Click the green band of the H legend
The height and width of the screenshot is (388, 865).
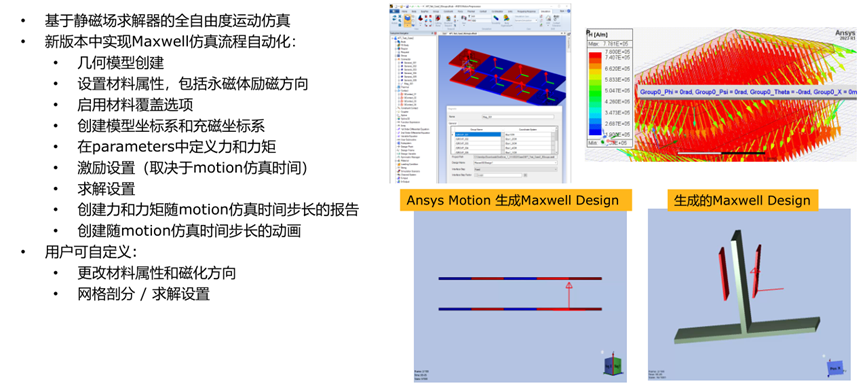[595, 93]
